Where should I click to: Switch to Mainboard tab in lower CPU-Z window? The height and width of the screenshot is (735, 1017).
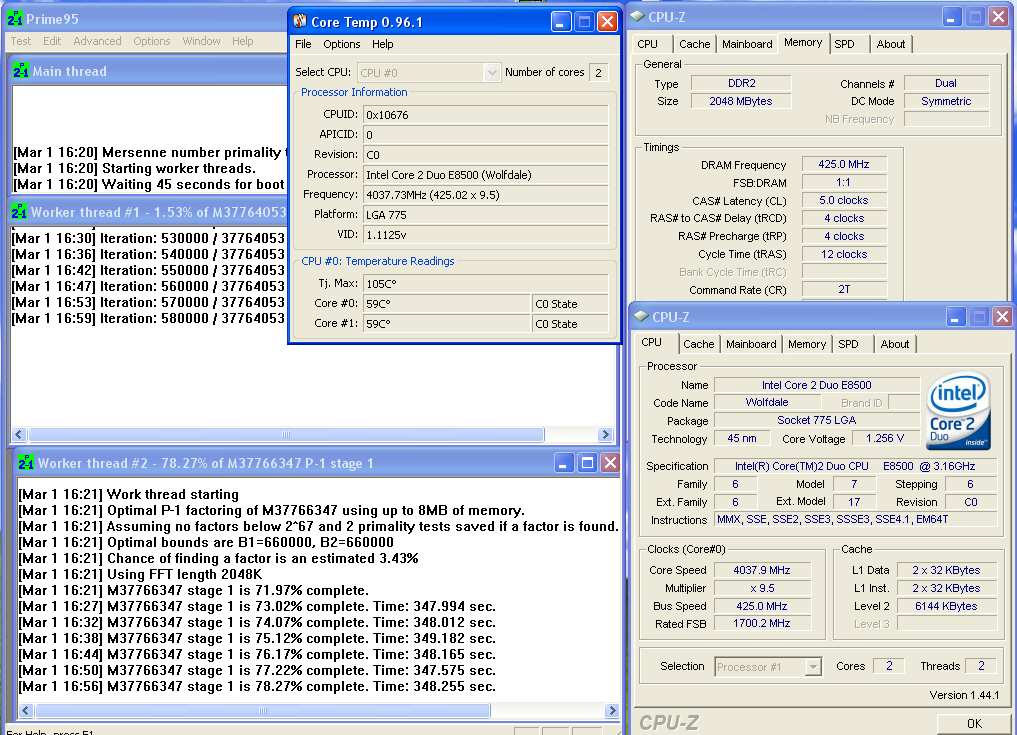click(751, 344)
